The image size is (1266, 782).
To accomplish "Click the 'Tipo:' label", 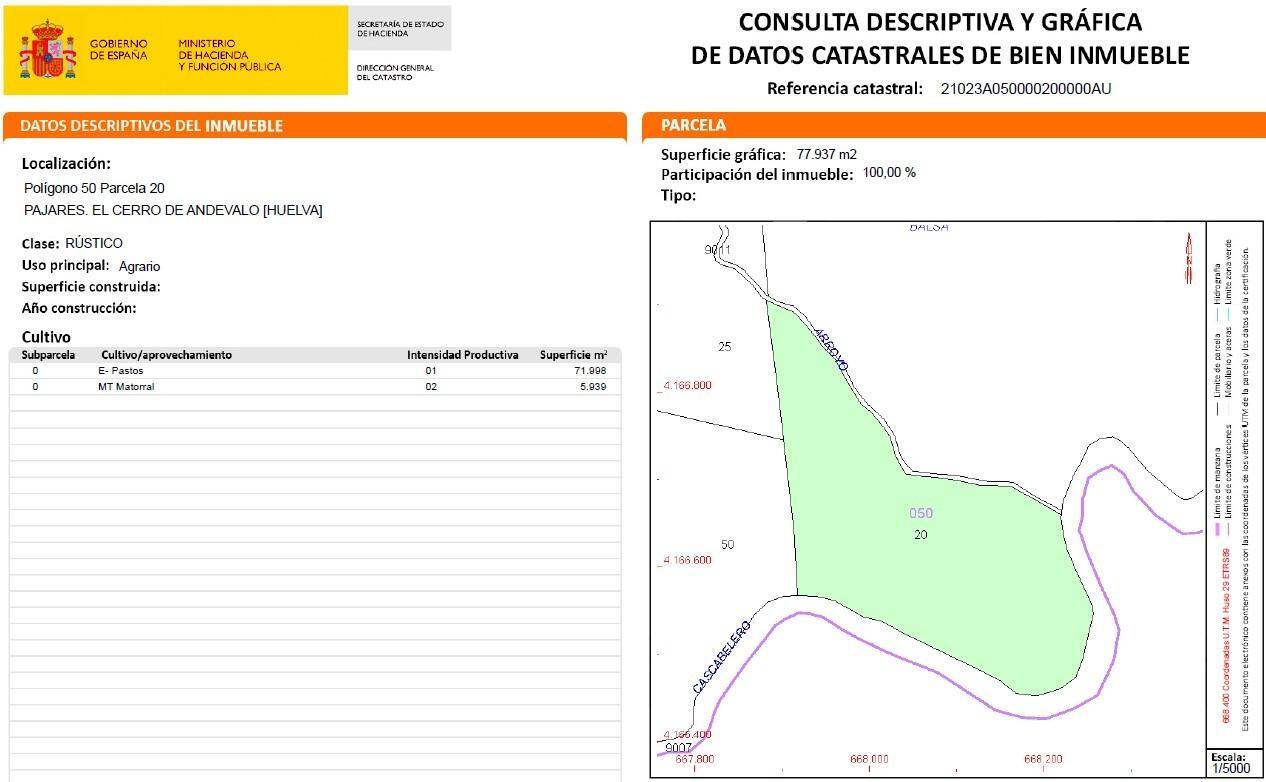I will [x=679, y=195].
